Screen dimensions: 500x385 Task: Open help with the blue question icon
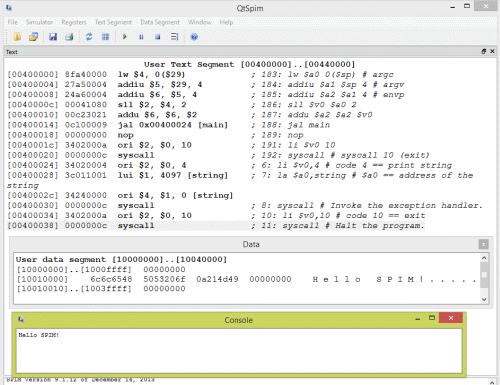[x=194, y=37]
